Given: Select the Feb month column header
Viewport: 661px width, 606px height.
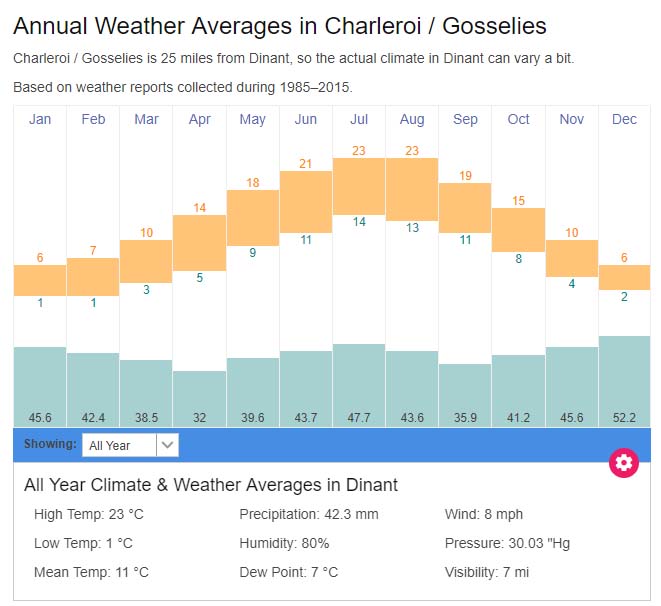Looking at the screenshot, I should click(x=93, y=119).
